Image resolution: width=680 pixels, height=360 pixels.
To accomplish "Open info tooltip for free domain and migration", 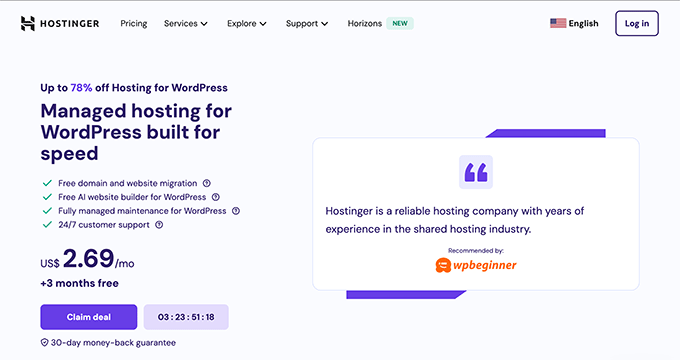I will [207, 183].
